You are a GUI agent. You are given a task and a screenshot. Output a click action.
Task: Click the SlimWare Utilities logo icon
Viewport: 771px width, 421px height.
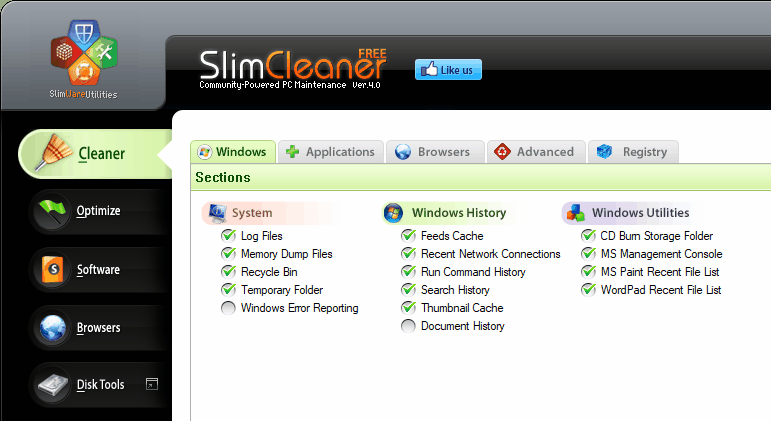[84, 53]
